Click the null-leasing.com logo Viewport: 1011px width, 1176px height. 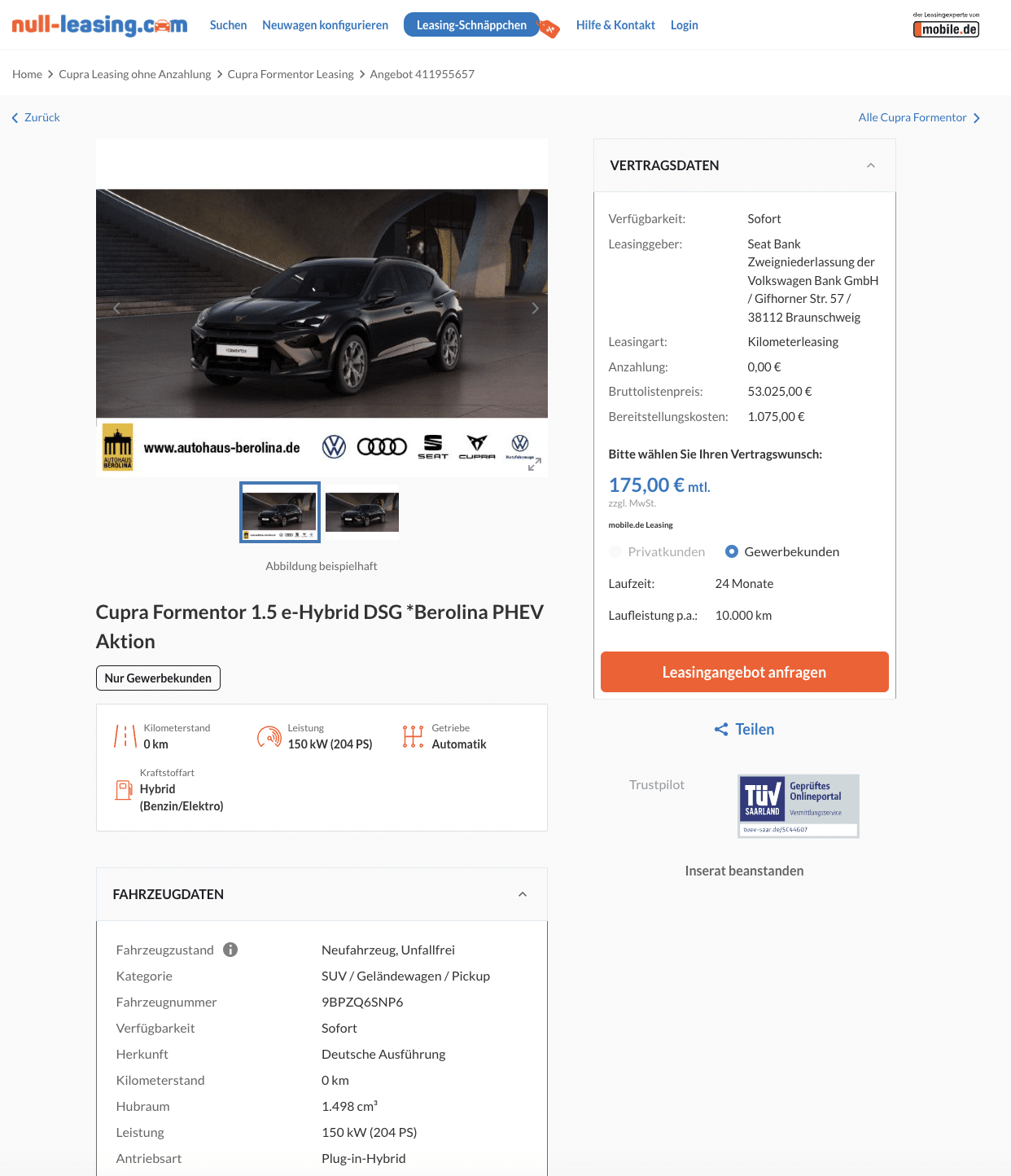(99, 25)
